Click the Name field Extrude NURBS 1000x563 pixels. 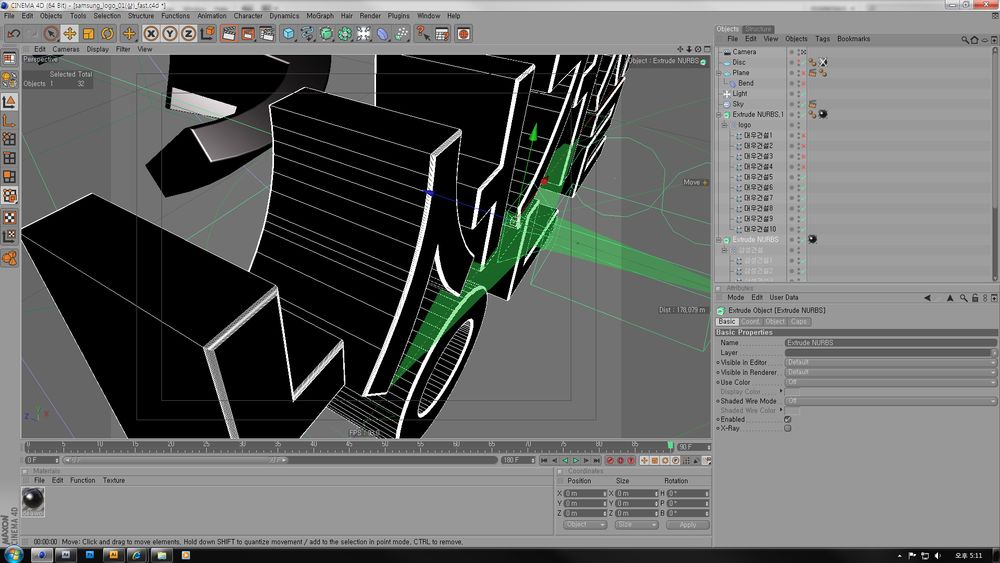[x=890, y=343]
